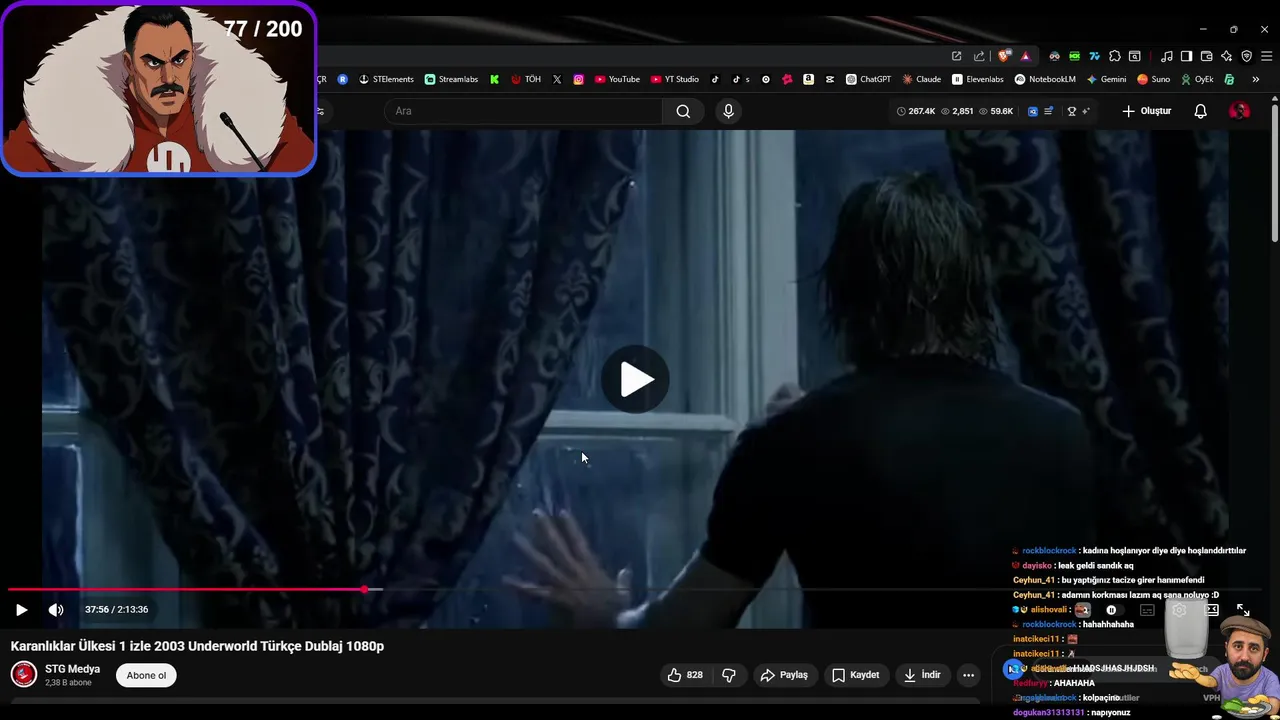1280x720 pixels.
Task: Click the YouTube search magnifier button
Action: [x=683, y=111]
